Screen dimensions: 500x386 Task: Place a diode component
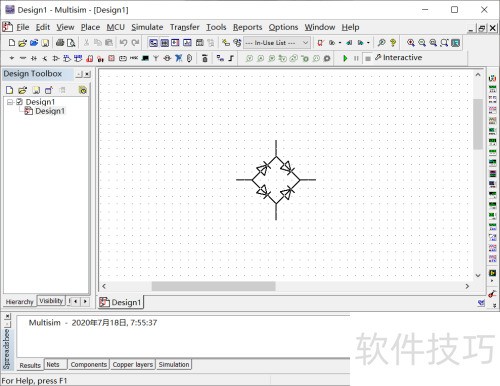(x=34, y=58)
